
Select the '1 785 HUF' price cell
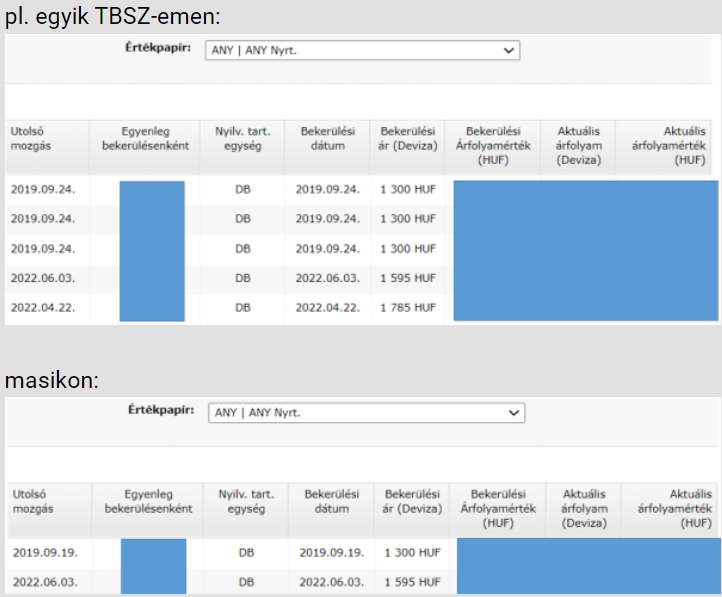[x=408, y=307]
